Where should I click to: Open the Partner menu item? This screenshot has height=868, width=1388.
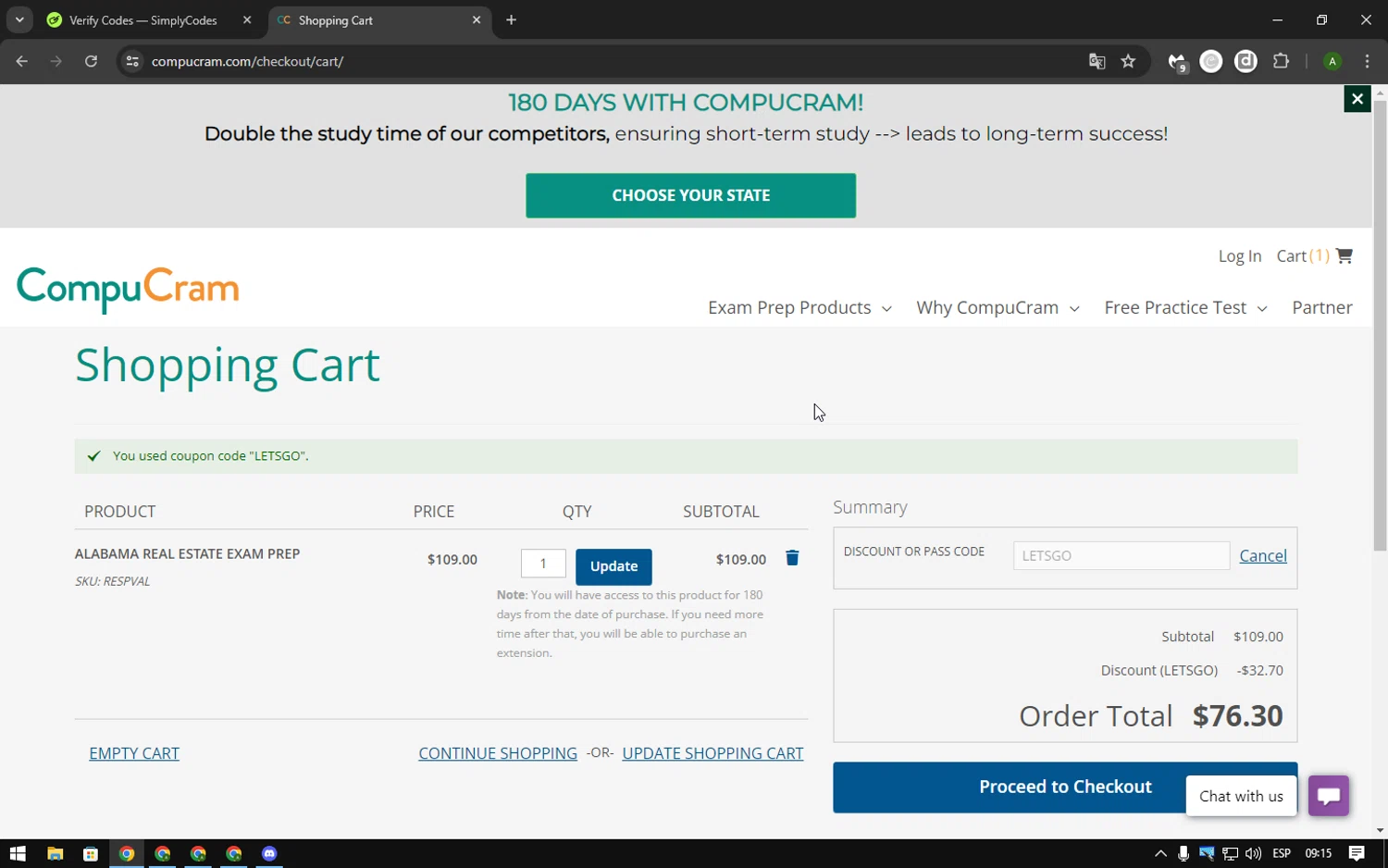pos(1322,307)
